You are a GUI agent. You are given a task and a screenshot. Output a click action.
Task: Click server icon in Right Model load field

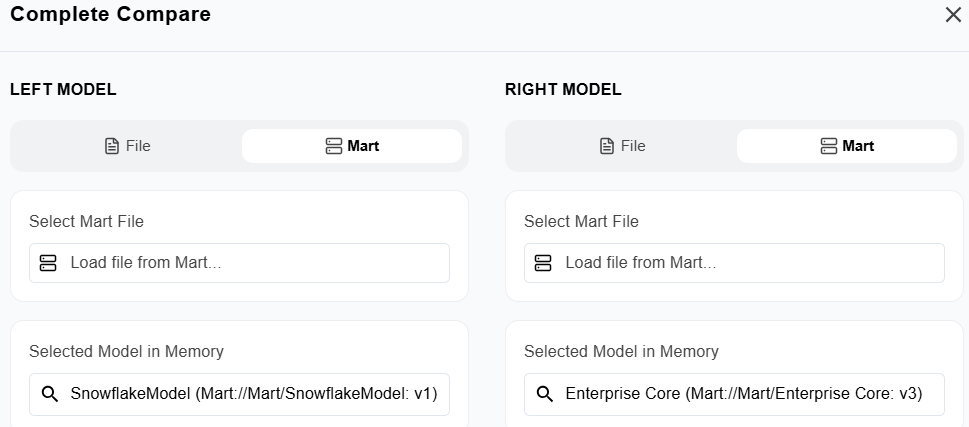pos(543,263)
